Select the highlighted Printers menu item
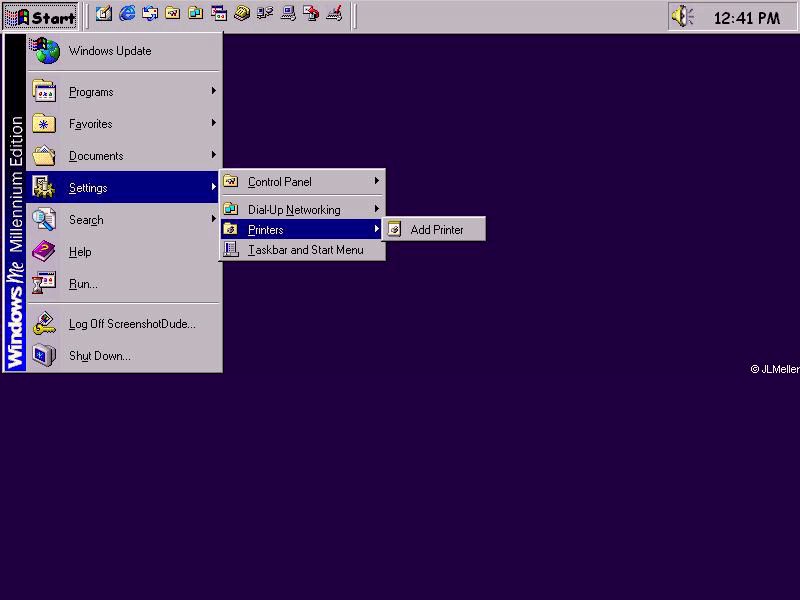 coord(302,230)
